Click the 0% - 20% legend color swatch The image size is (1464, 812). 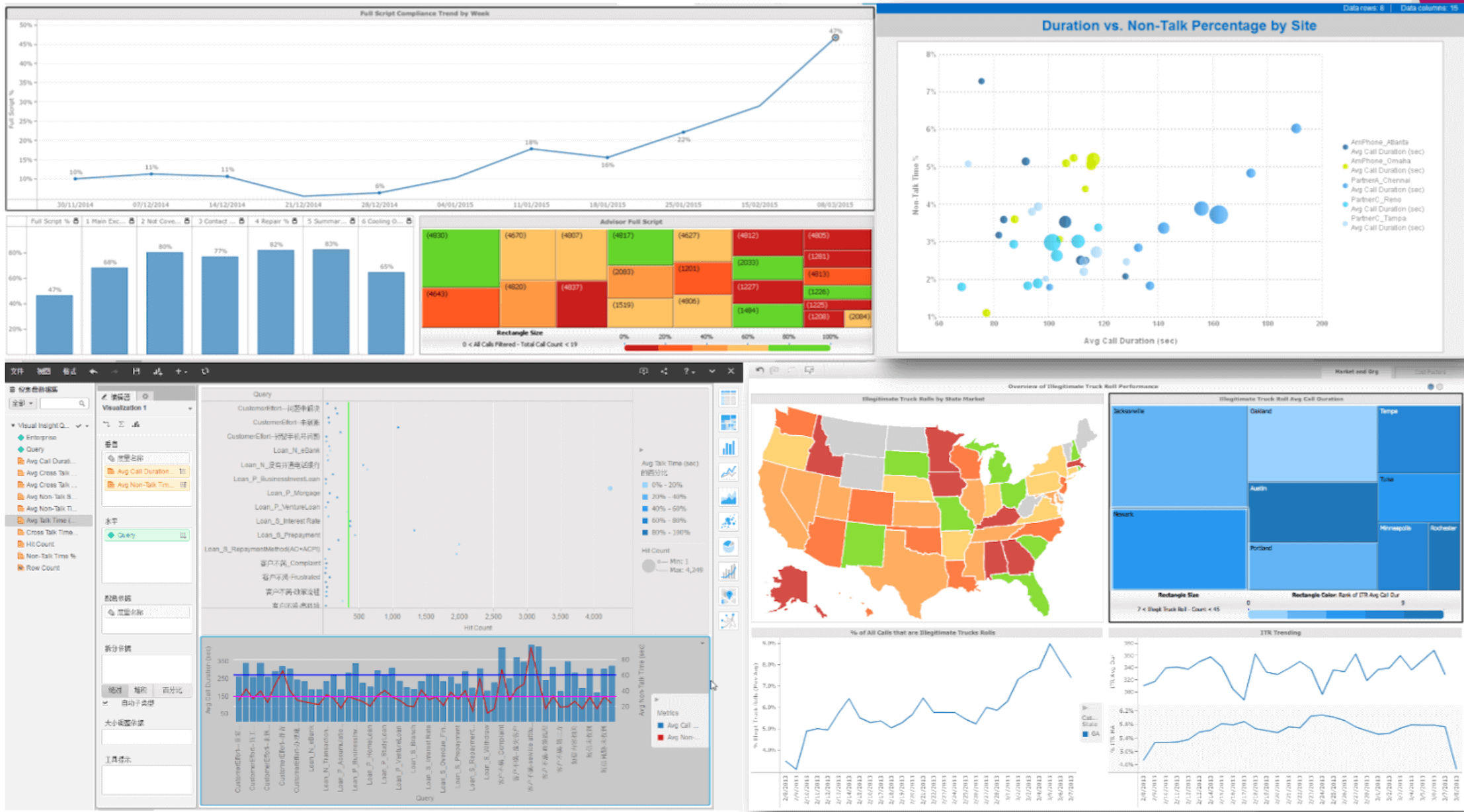[x=645, y=485]
